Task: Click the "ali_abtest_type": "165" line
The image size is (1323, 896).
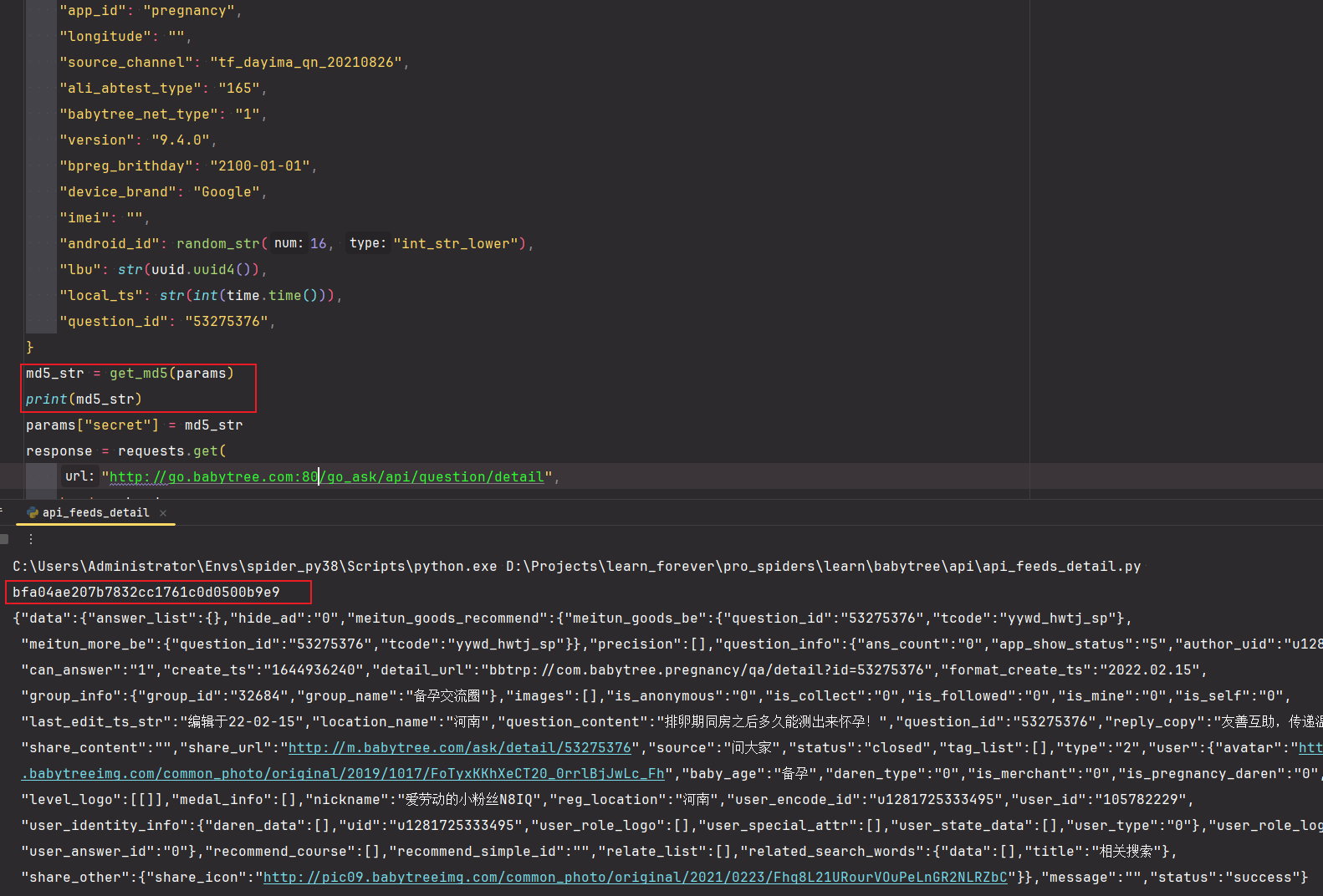Action: (163, 89)
